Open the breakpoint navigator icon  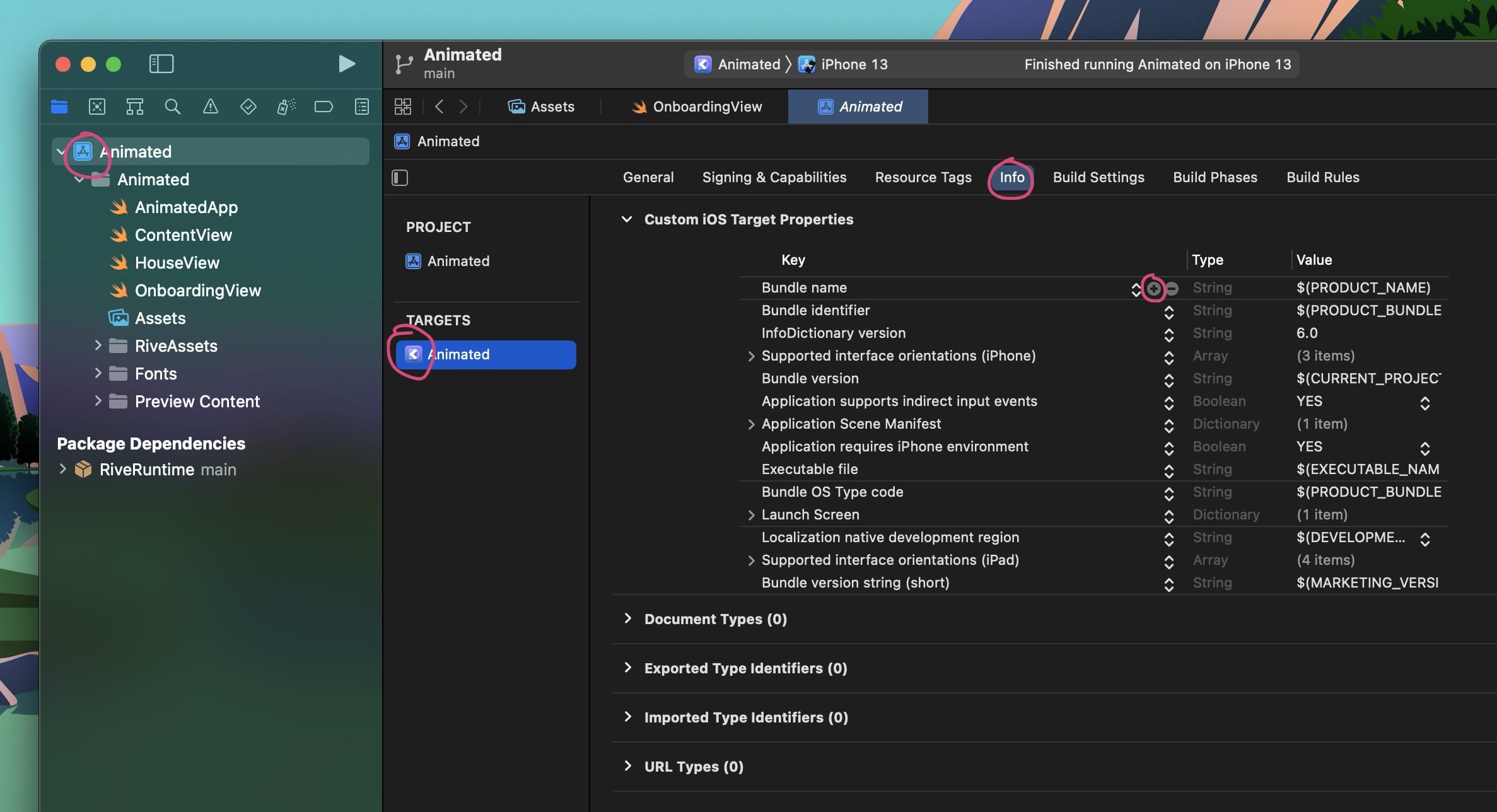323,107
